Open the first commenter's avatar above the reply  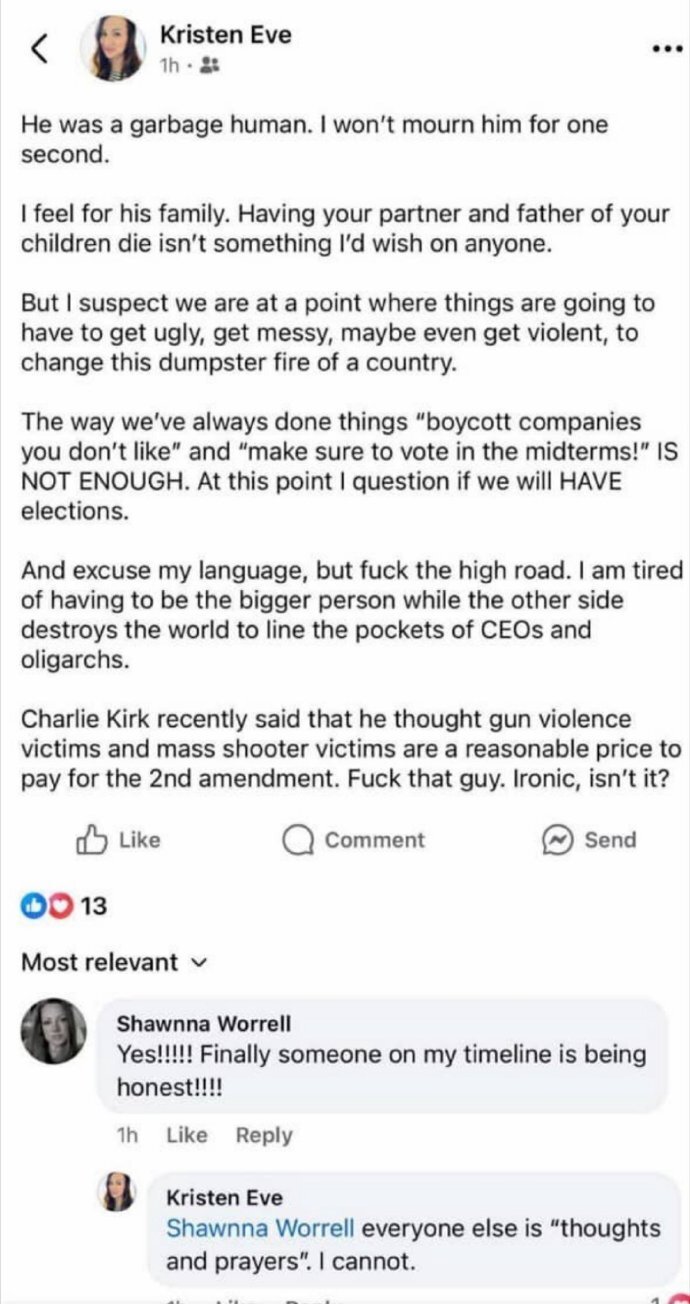click(x=54, y=1030)
